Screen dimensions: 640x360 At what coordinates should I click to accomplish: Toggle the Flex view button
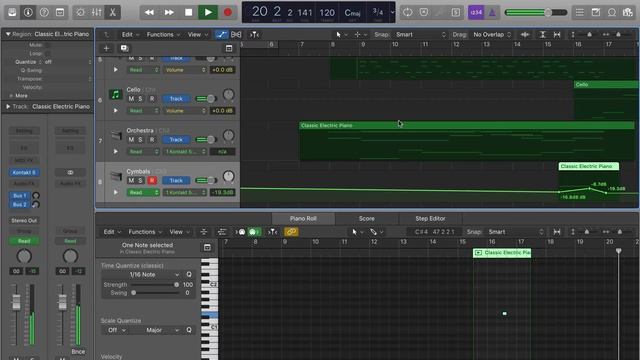(236, 35)
